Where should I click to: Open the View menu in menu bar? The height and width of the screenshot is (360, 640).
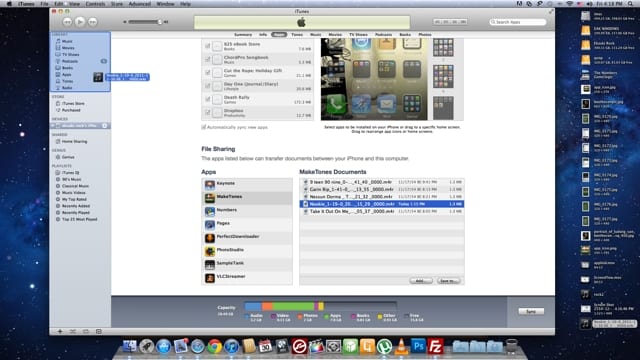pos(74,4)
